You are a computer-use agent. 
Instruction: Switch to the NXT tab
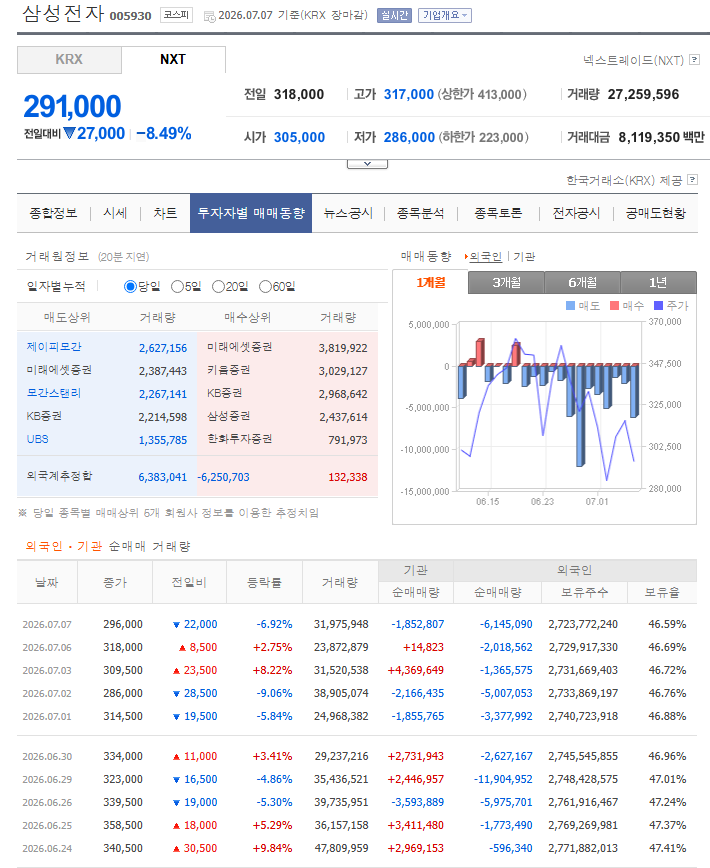[173, 60]
